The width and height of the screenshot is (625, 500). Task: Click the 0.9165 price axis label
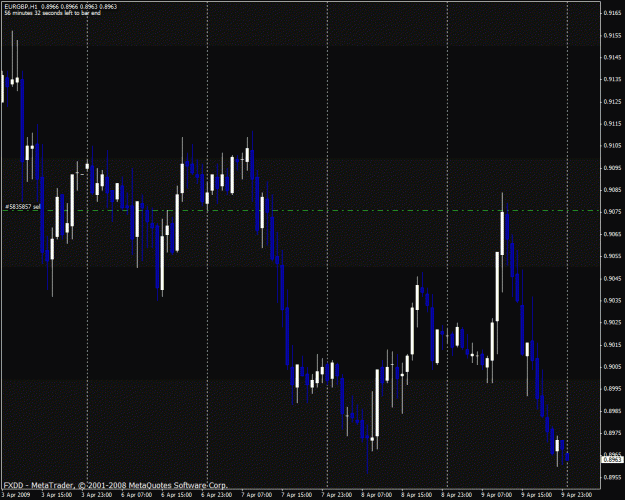(x=612, y=13)
